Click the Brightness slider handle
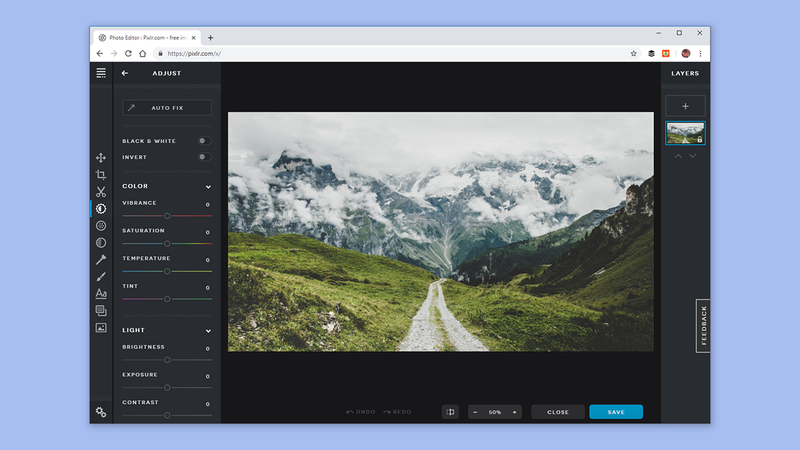The image size is (800, 450). (x=167, y=360)
